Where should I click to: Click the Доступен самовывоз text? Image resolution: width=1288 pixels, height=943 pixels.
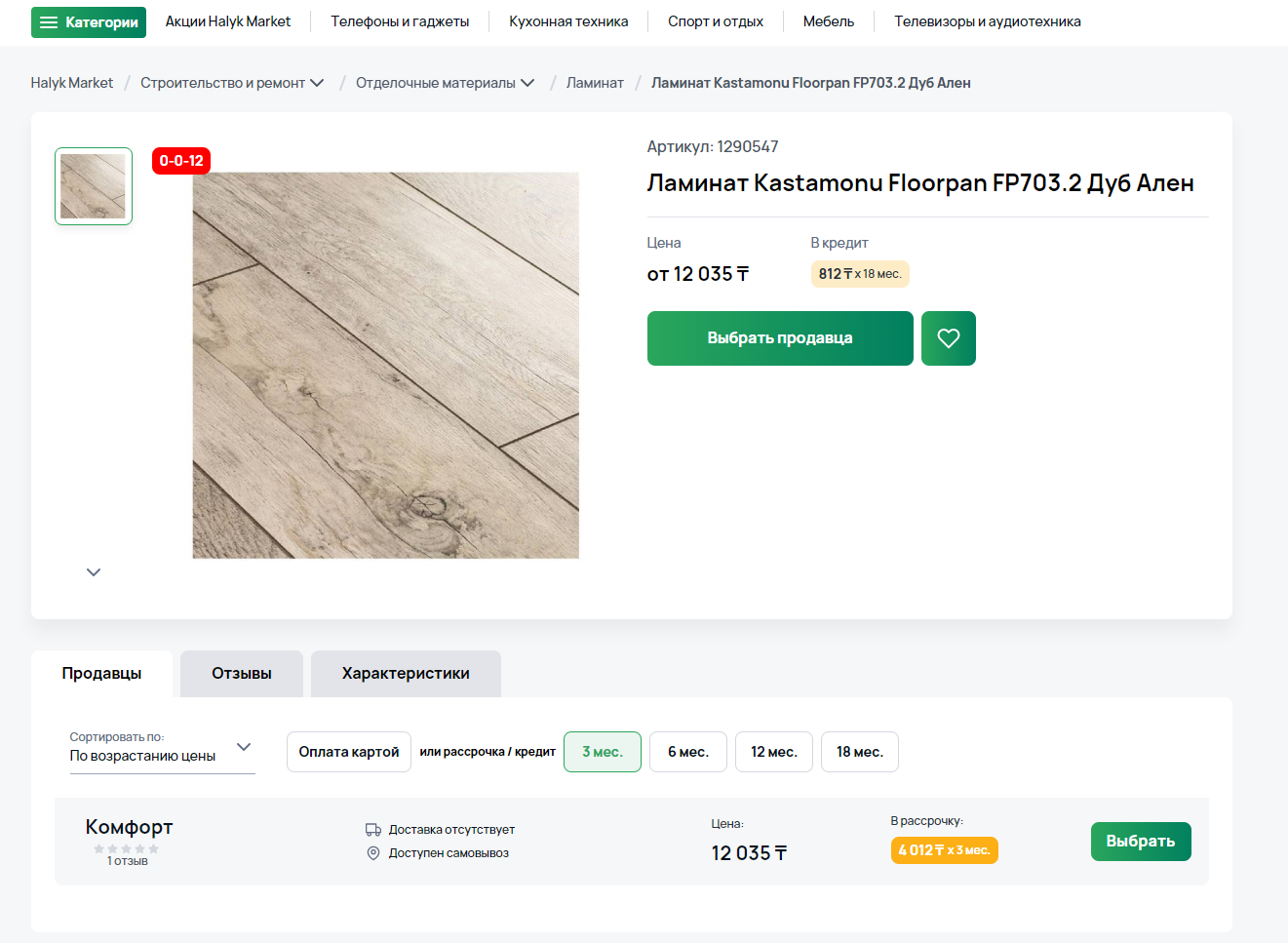pyautogui.click(x=449, y=853)
